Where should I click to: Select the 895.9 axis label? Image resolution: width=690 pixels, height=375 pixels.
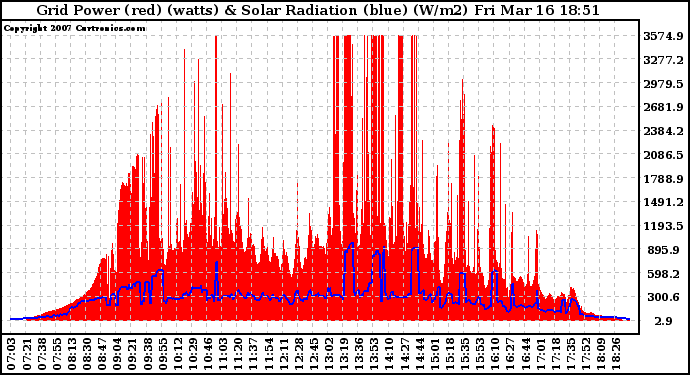click(x=663, y=250)
